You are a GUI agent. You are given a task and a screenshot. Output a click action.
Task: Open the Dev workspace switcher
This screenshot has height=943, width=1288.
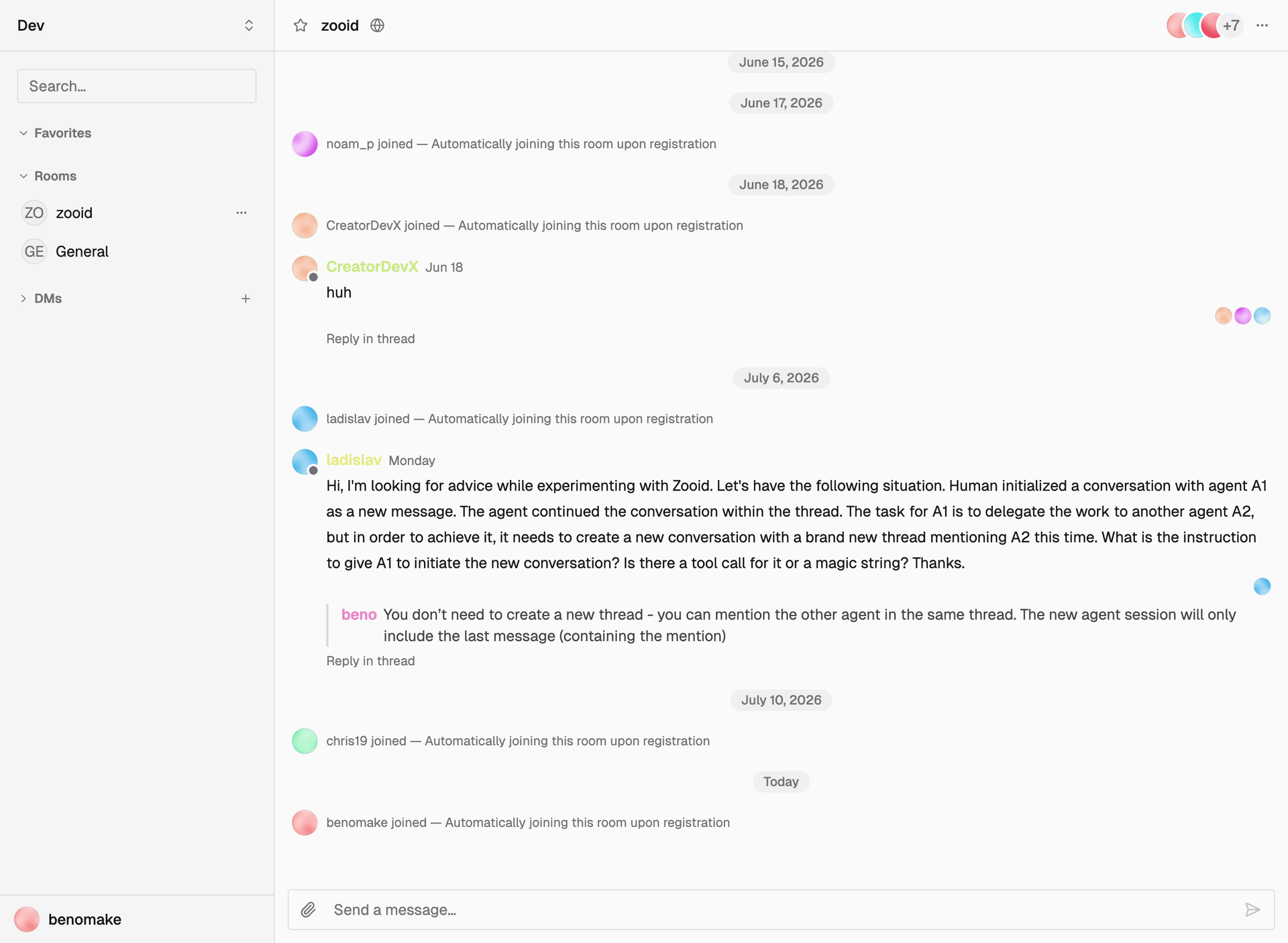[136, 26]
